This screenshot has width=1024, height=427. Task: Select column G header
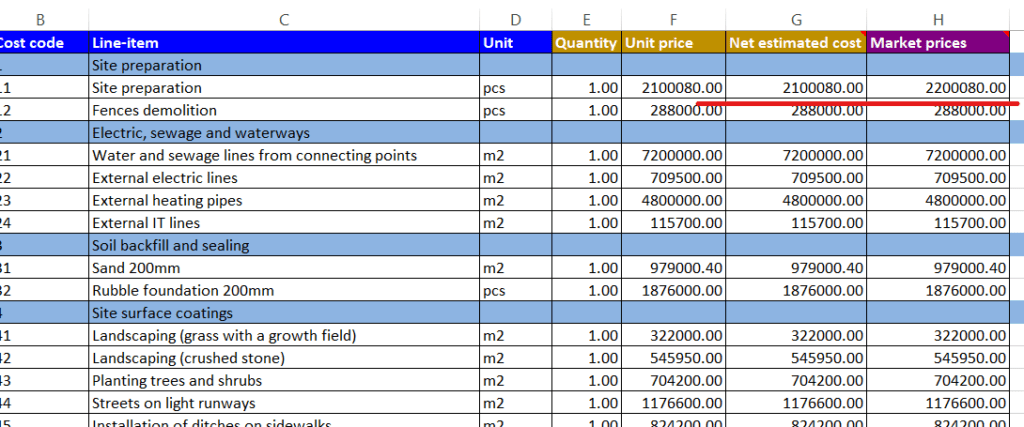796,20
